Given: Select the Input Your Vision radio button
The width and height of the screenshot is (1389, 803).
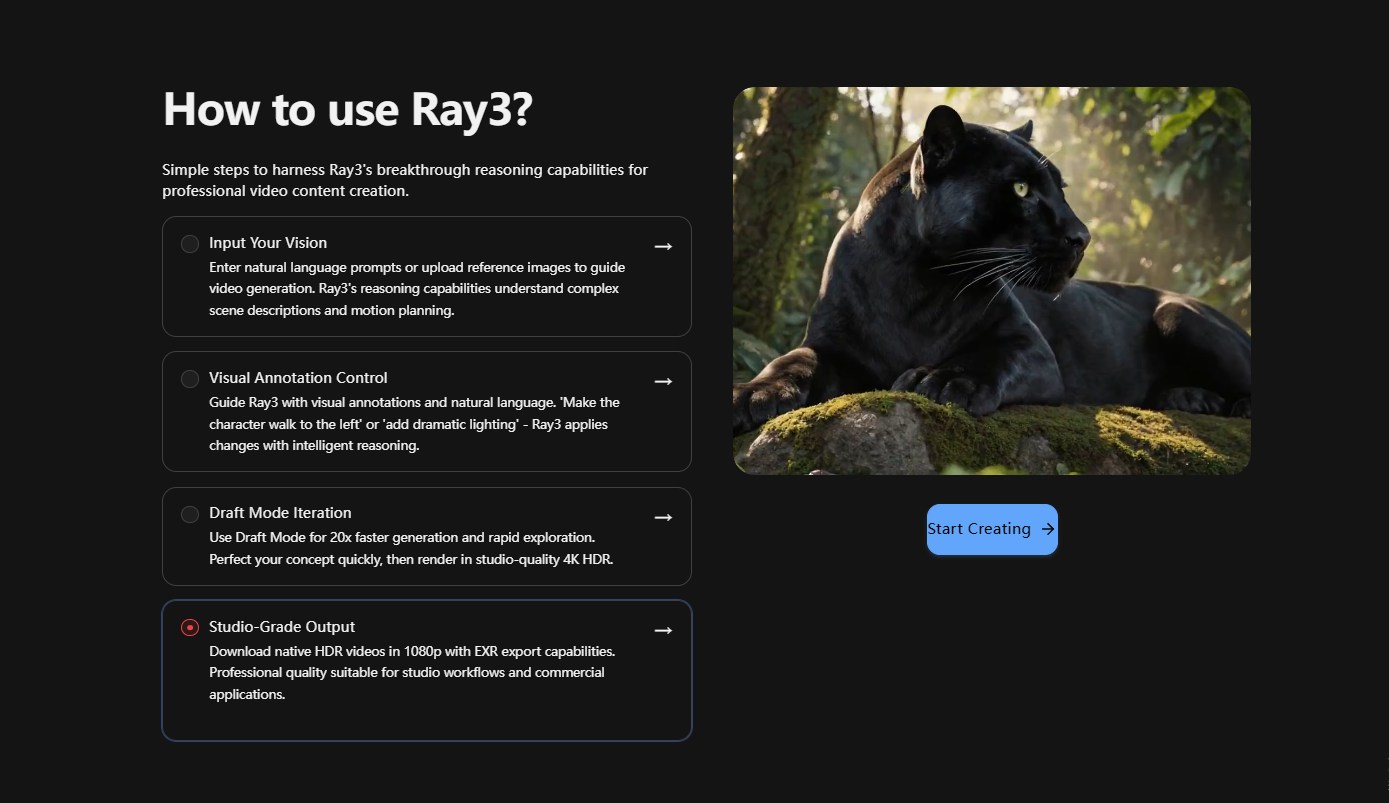Looking at the screenshot, I should 190,244.
